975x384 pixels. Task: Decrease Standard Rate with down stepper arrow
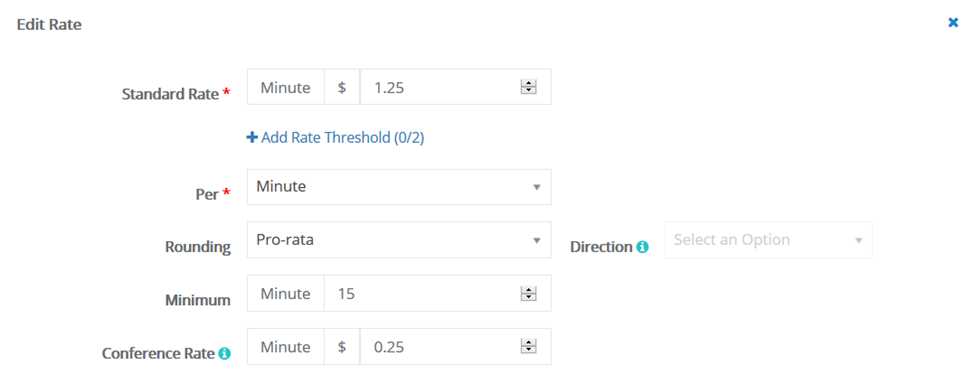[x=529, y=91]
